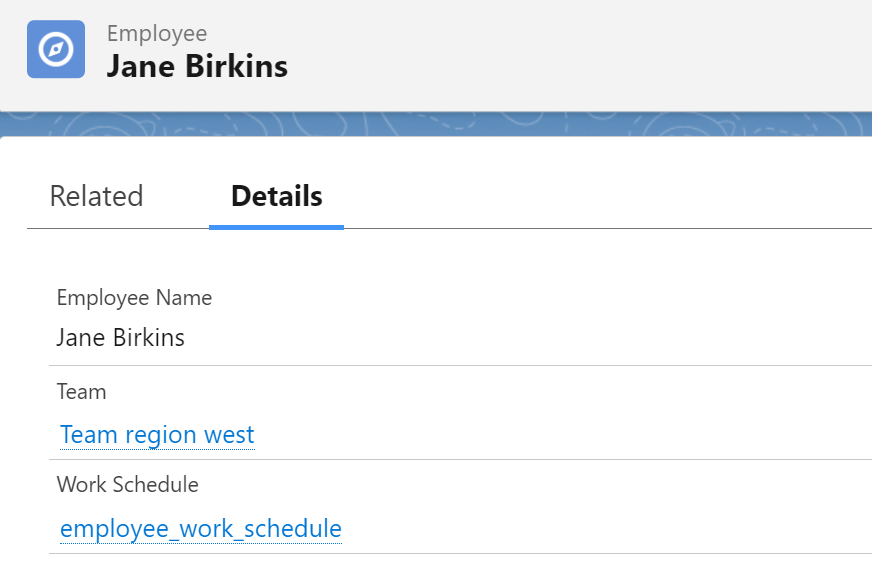The image size is (872, 580).
Task: Click the Employee Name field label
Action: [x=134, y=298]
